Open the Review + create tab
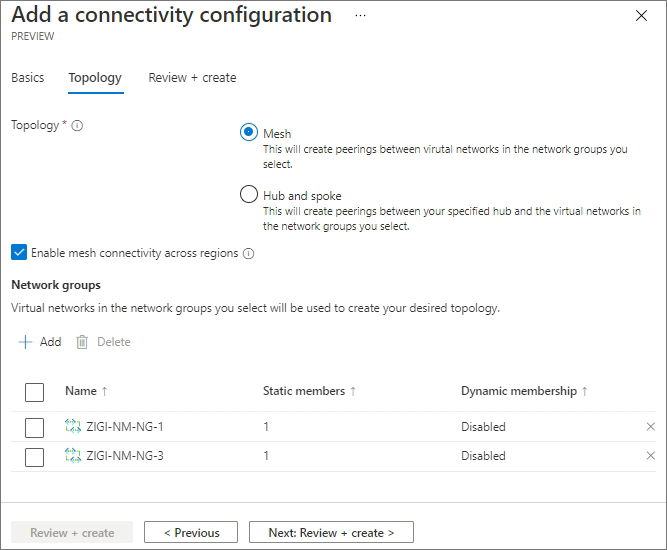The width and height of the screenshot is (667, 550). point(192,78)
